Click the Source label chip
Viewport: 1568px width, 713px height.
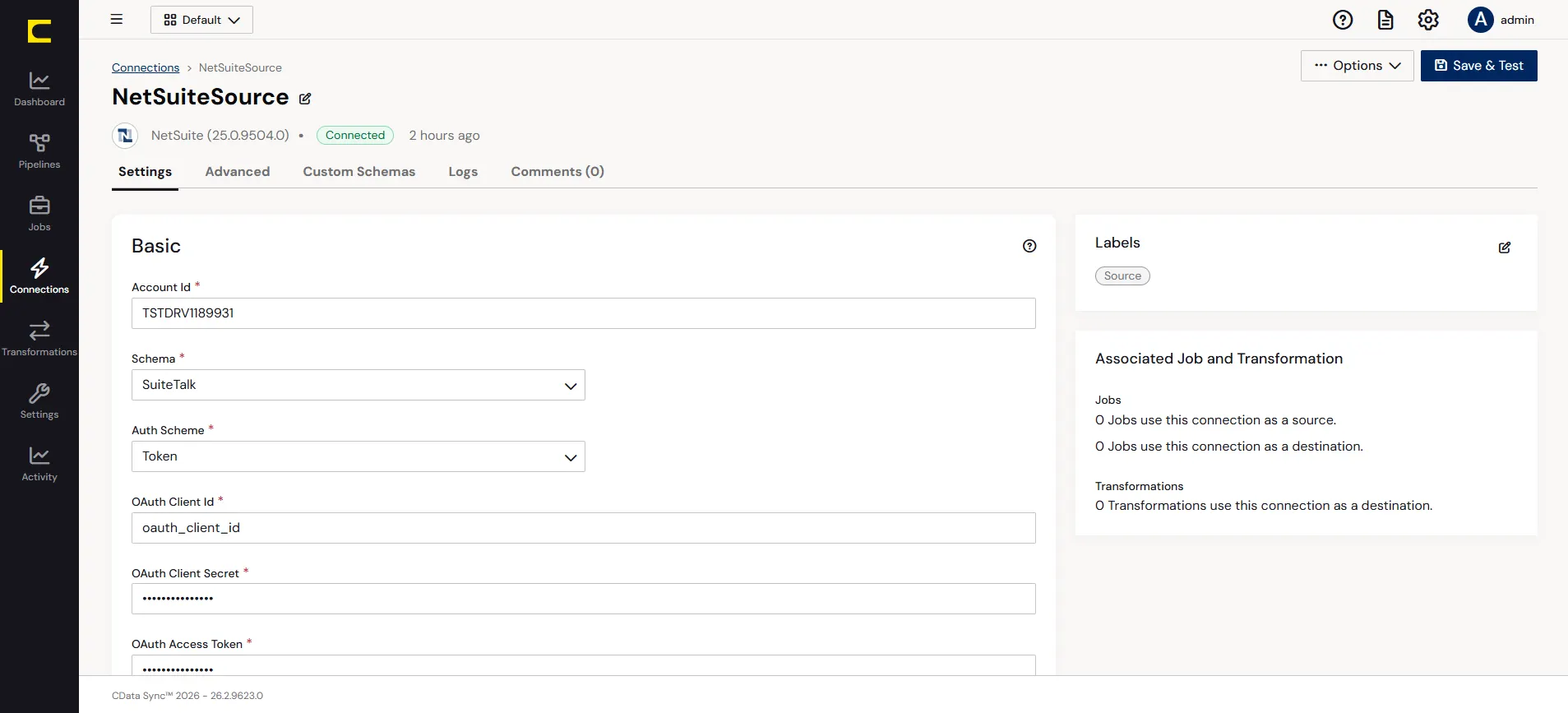click(x=1122, y=276)
